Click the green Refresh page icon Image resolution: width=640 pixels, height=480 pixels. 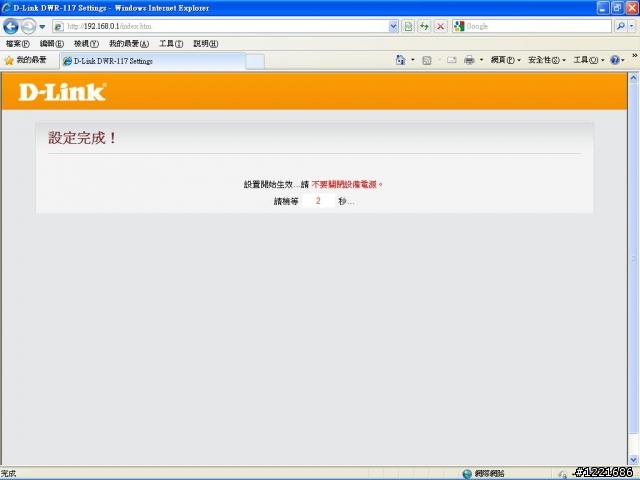click(424, 27)
